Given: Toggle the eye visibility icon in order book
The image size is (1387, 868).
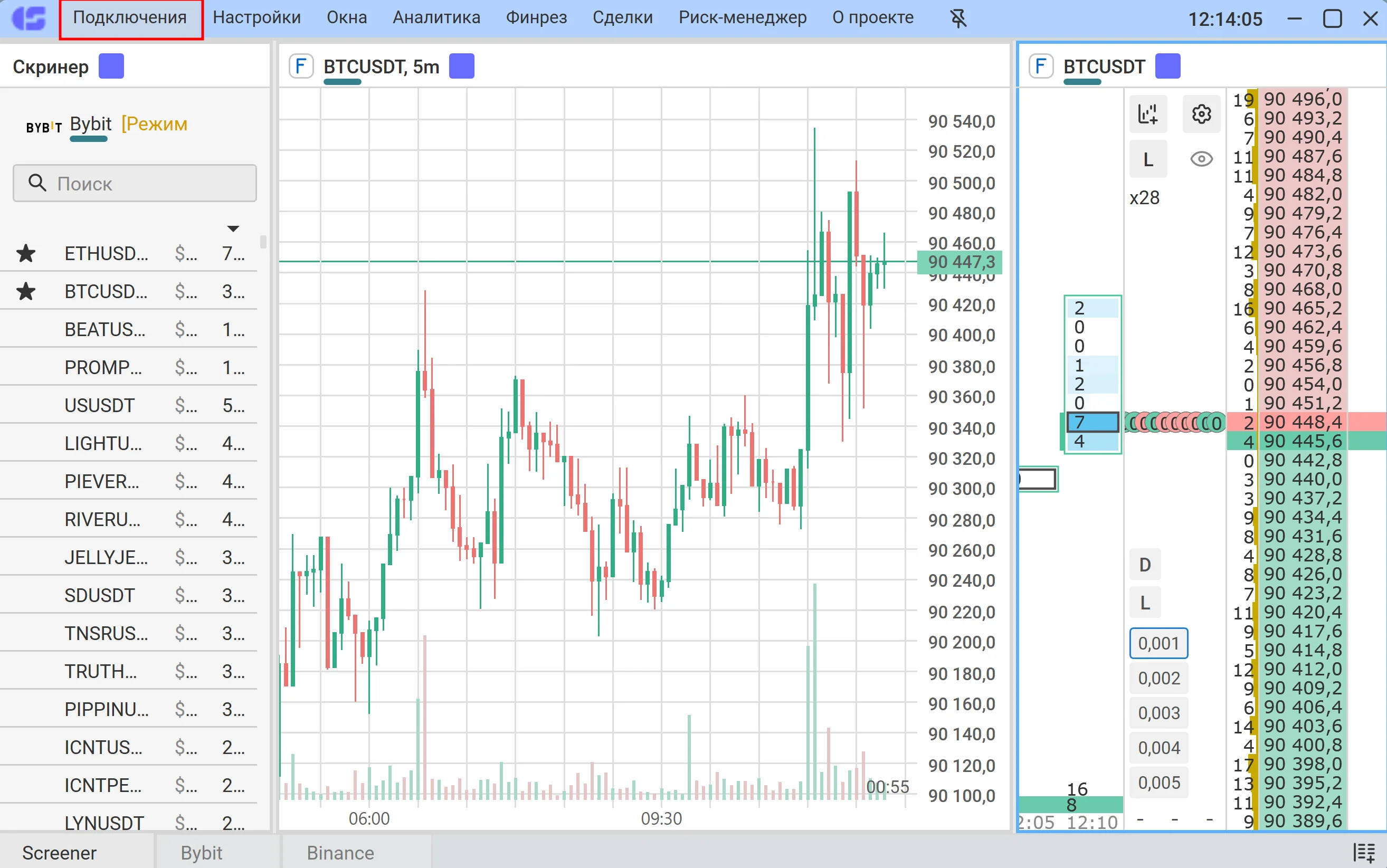Looking at the screenshot, I should pyautogui.click(x=1201, y=159).
